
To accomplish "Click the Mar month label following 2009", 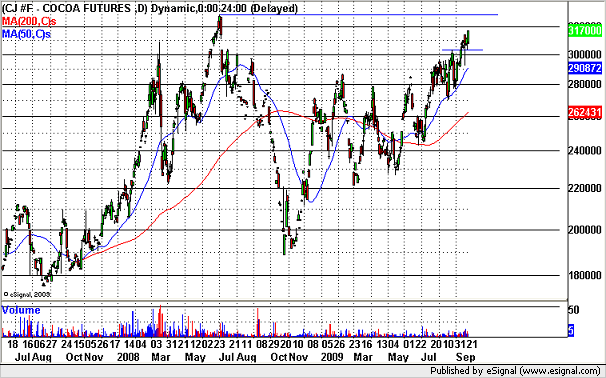I will 363,357.
